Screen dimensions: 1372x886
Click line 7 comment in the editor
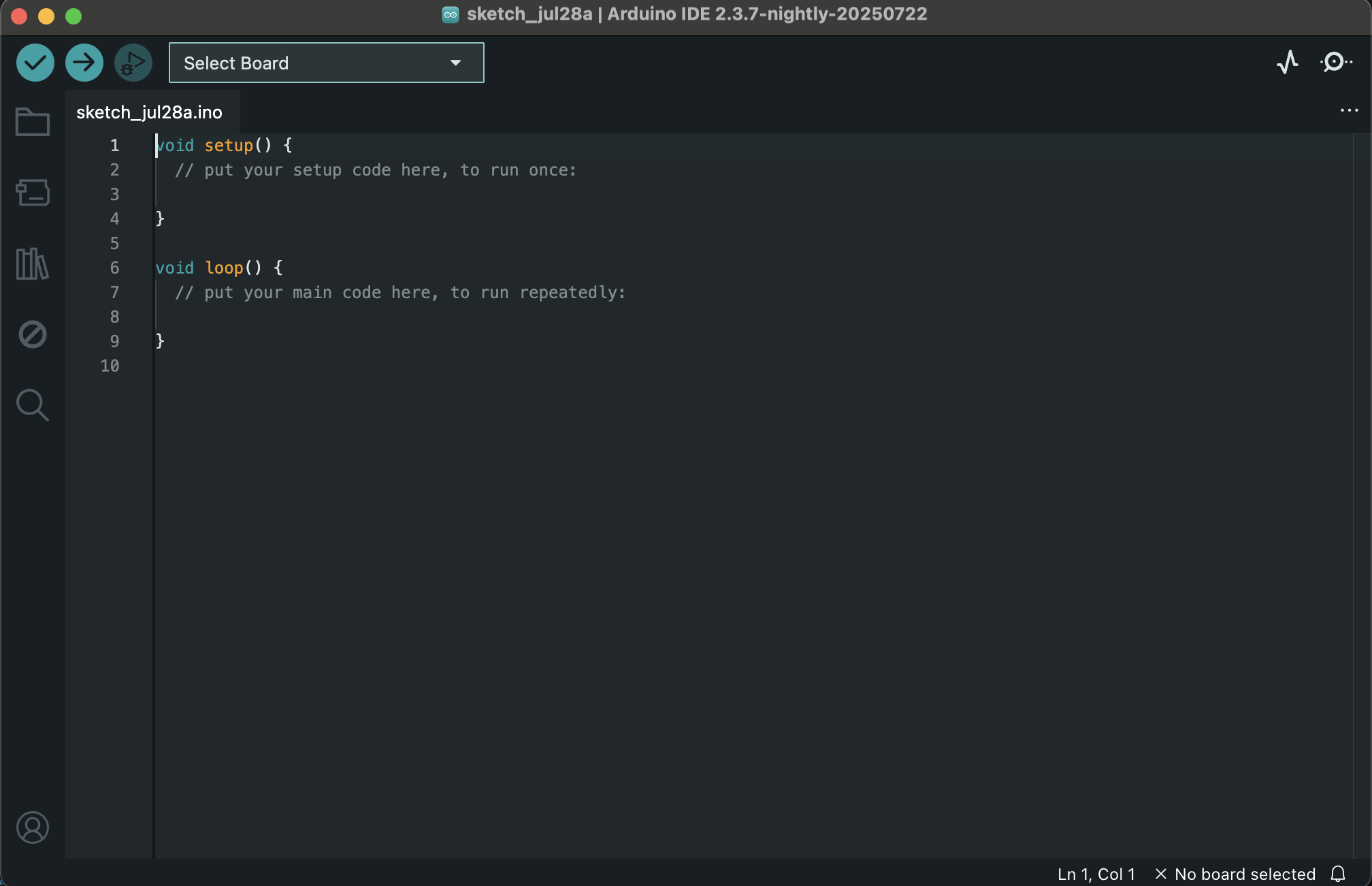pyautogui.click(x=400, y=292)
